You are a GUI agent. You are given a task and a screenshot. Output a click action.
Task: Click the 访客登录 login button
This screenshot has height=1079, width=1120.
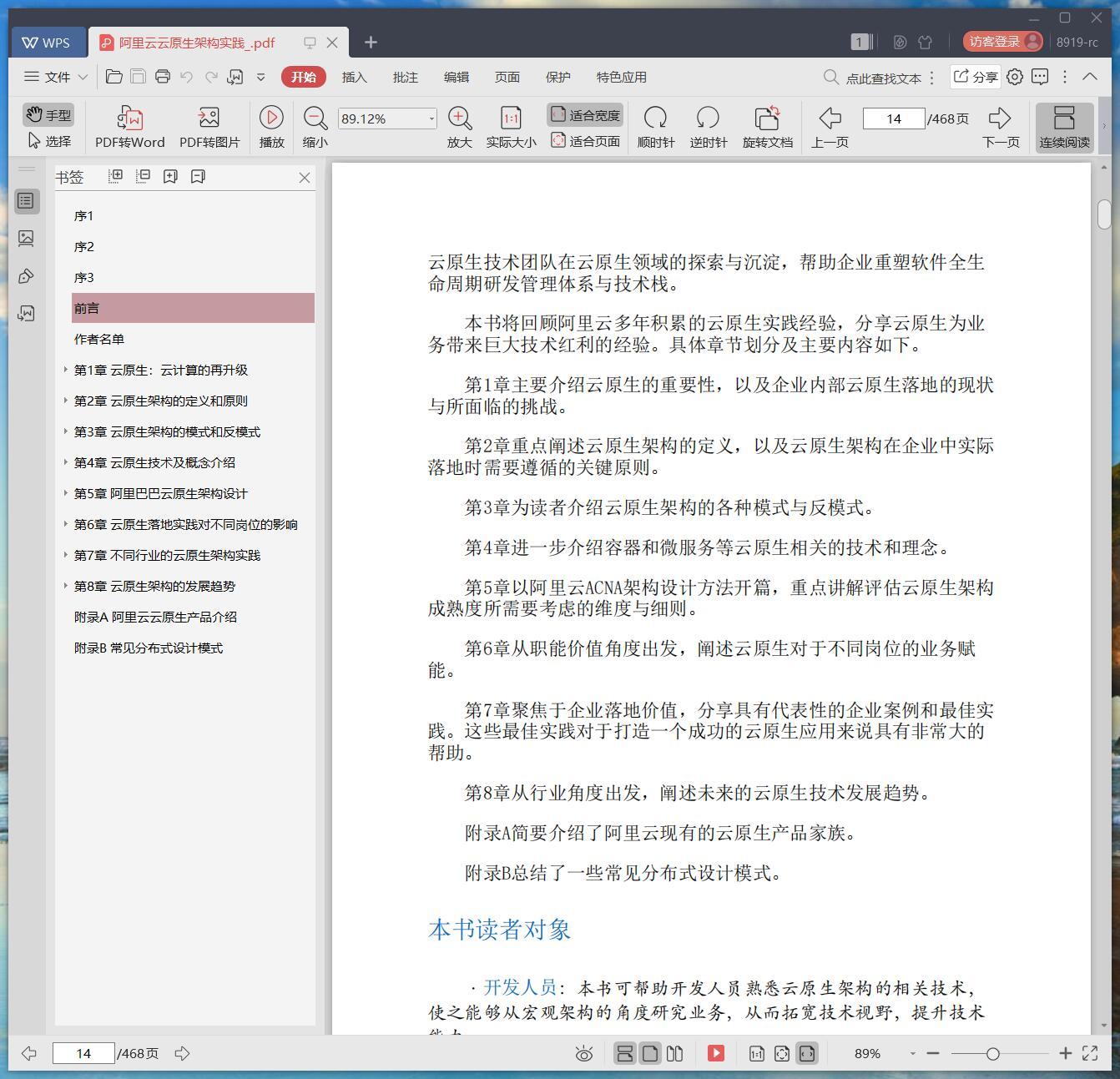1002,42
